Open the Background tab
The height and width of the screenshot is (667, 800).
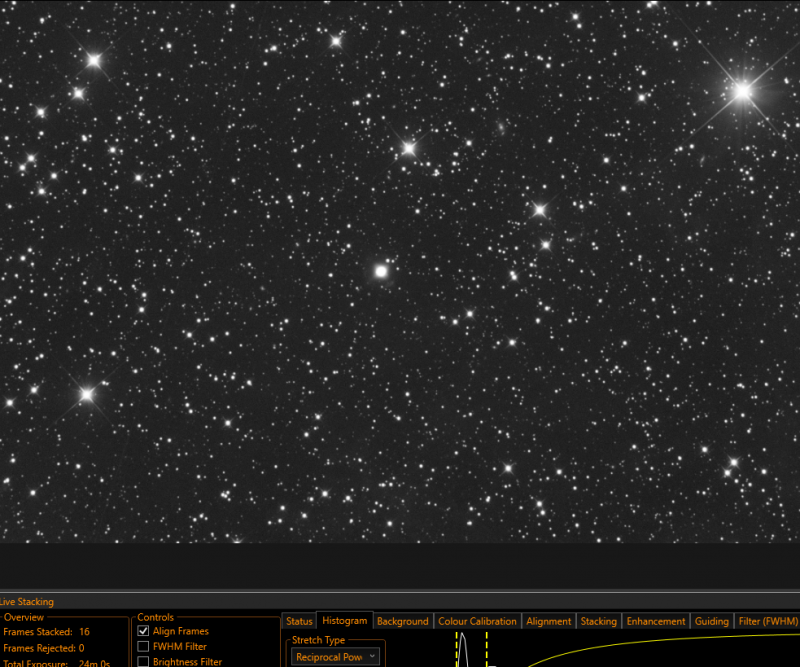pos(403,621)
